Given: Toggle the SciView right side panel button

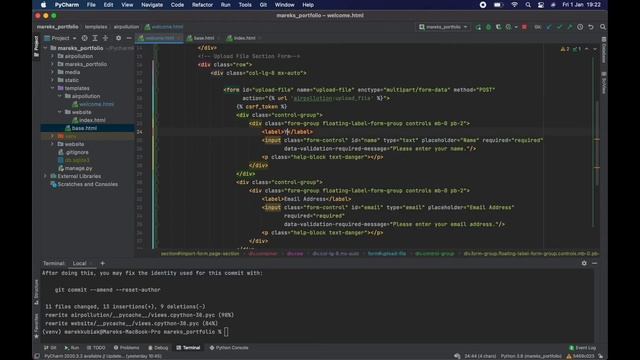Looking at the screenshot, I should pyautogui.click(x=604, y=83).
